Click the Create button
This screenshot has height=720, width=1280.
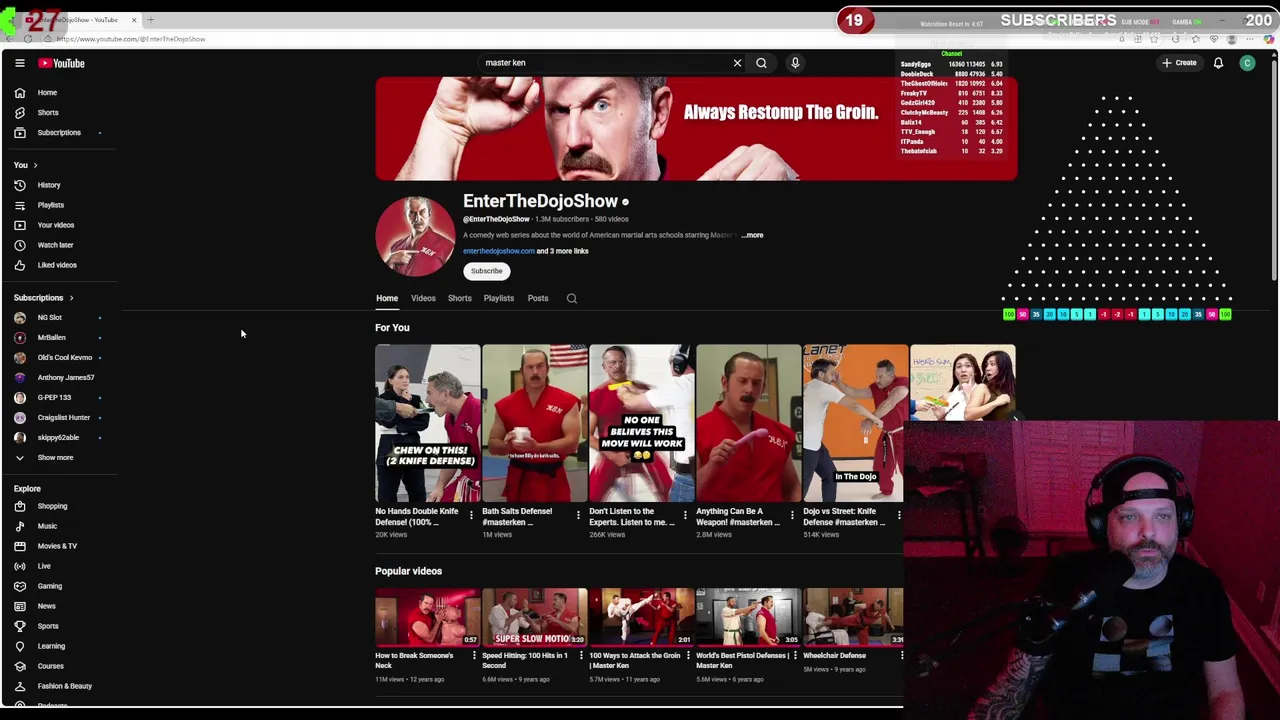1179,63
